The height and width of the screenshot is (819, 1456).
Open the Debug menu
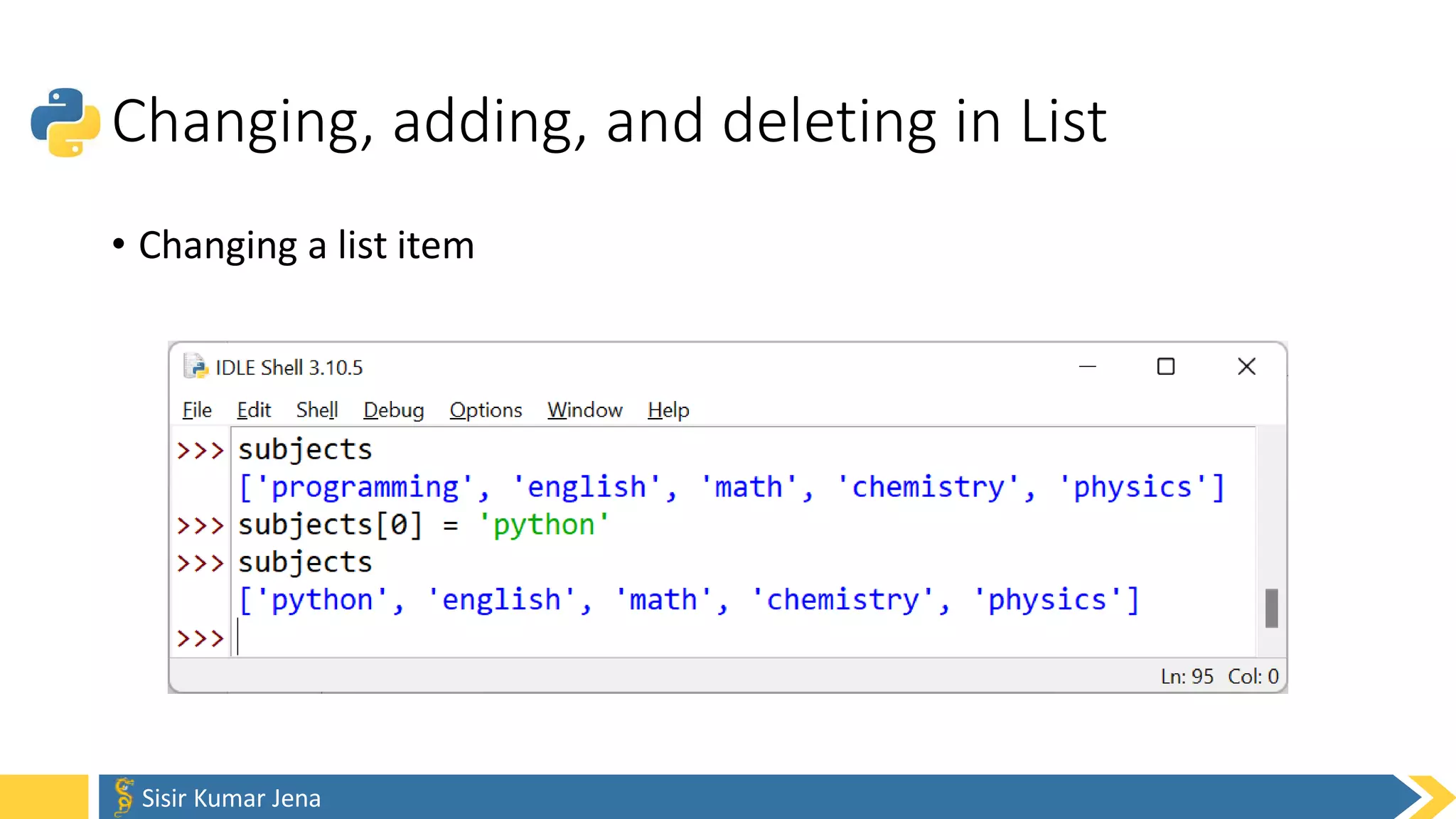click(x=394, y=410)
